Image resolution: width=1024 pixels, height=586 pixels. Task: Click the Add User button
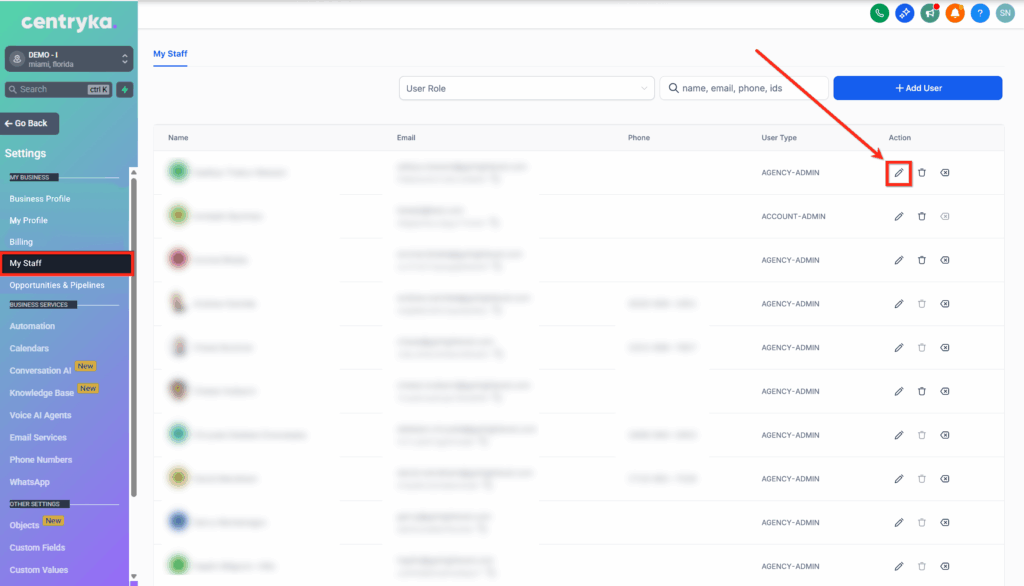[x=918, y=88]
